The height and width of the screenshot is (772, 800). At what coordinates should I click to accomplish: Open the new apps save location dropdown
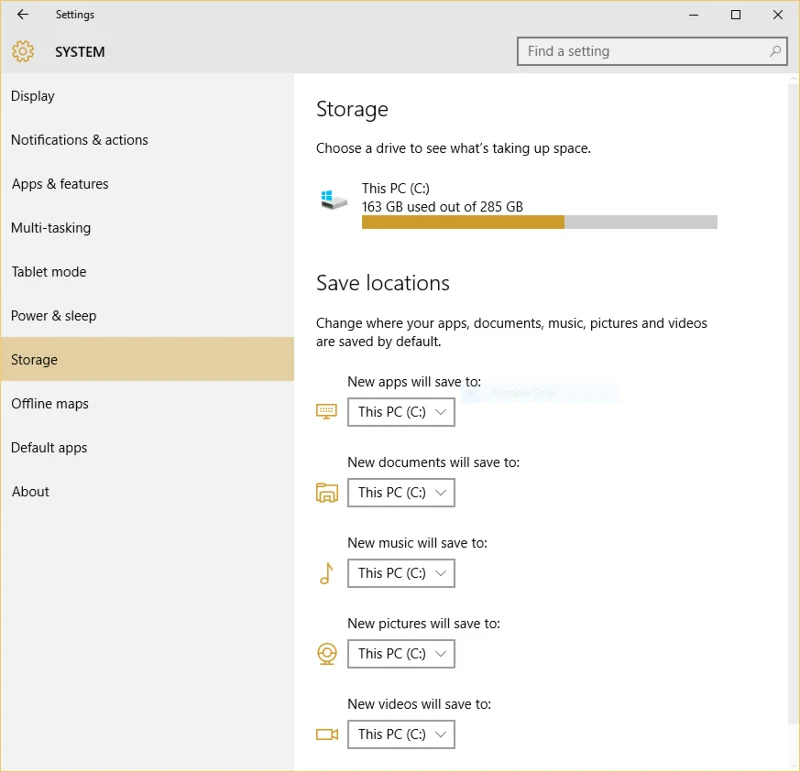coord(401,412)
